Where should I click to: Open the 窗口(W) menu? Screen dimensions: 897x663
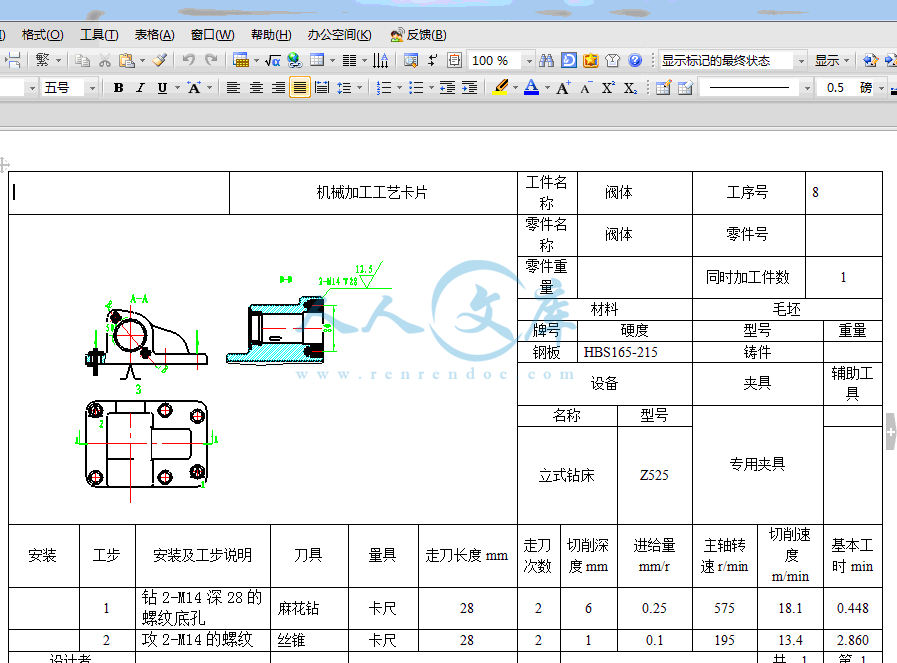click(212, 35)
